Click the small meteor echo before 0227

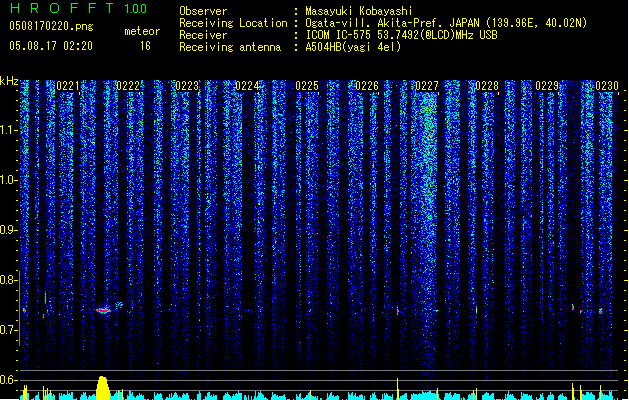point(398,311)
